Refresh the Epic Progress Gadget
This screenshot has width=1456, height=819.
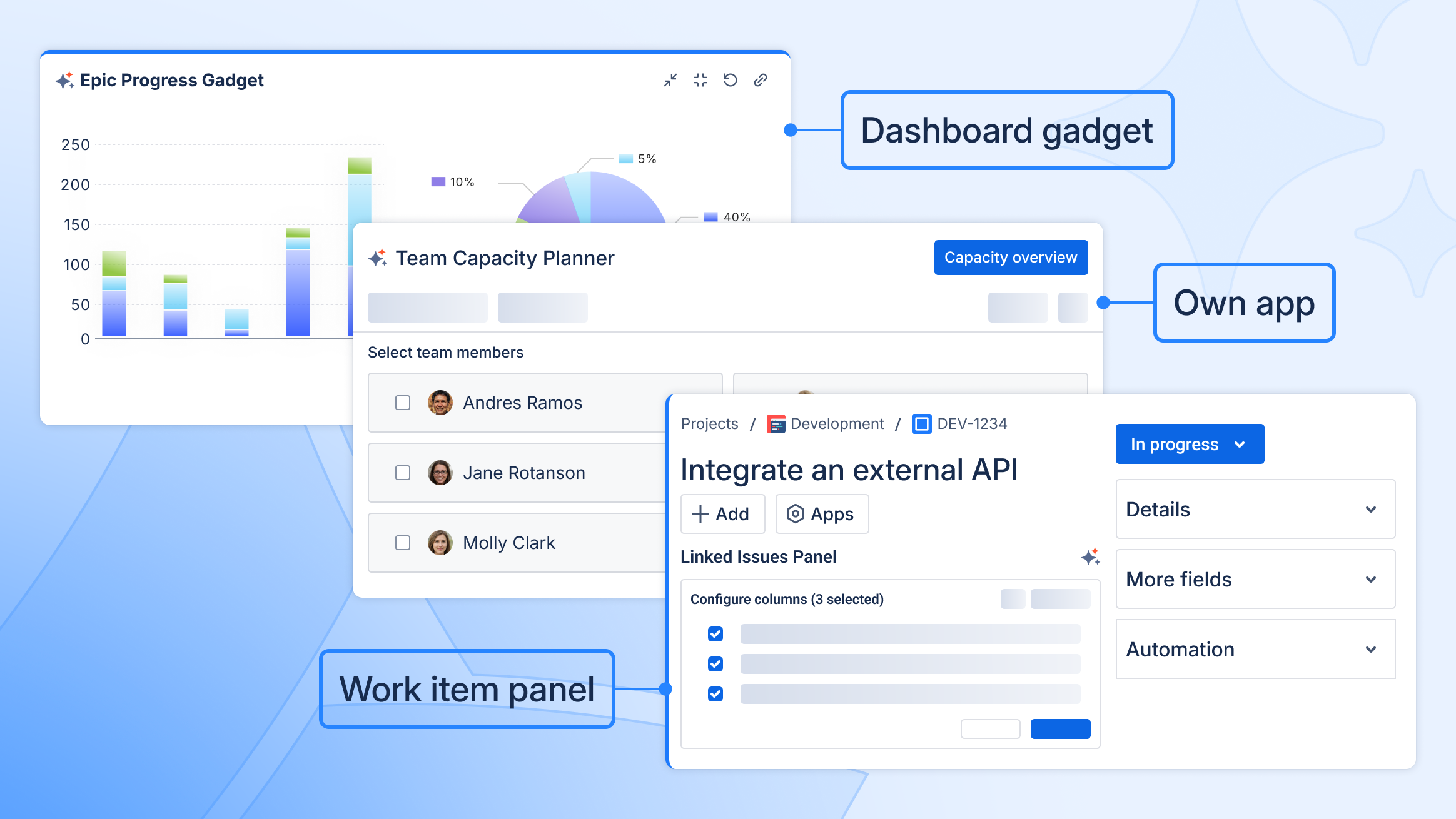731,80
